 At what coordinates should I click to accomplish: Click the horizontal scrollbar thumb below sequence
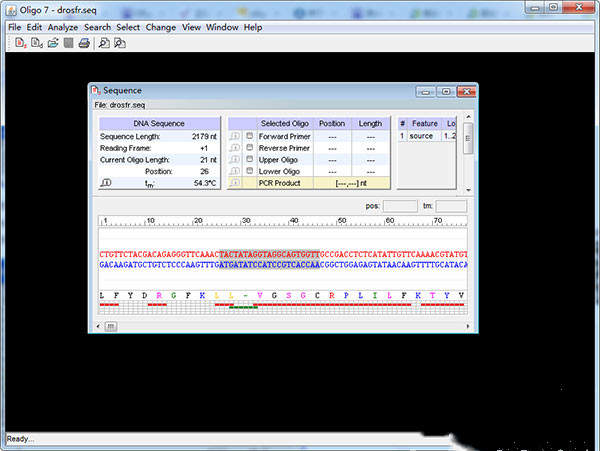click(x=110, y=326)
